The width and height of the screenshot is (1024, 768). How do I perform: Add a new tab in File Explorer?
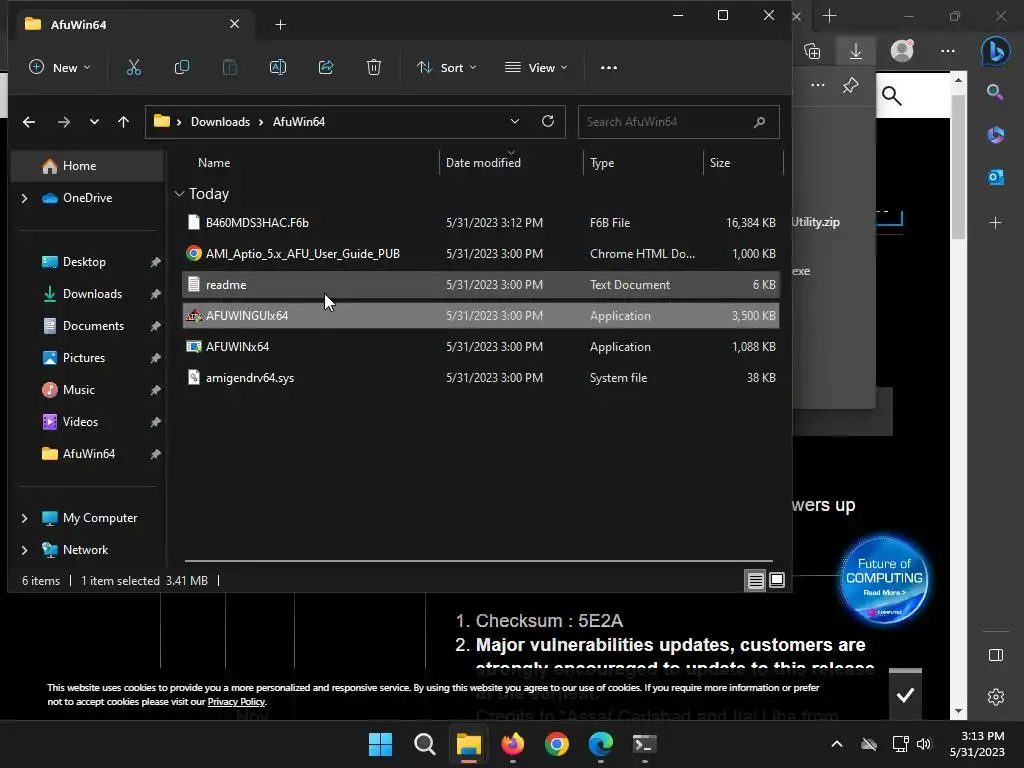[x=280, y=25]
